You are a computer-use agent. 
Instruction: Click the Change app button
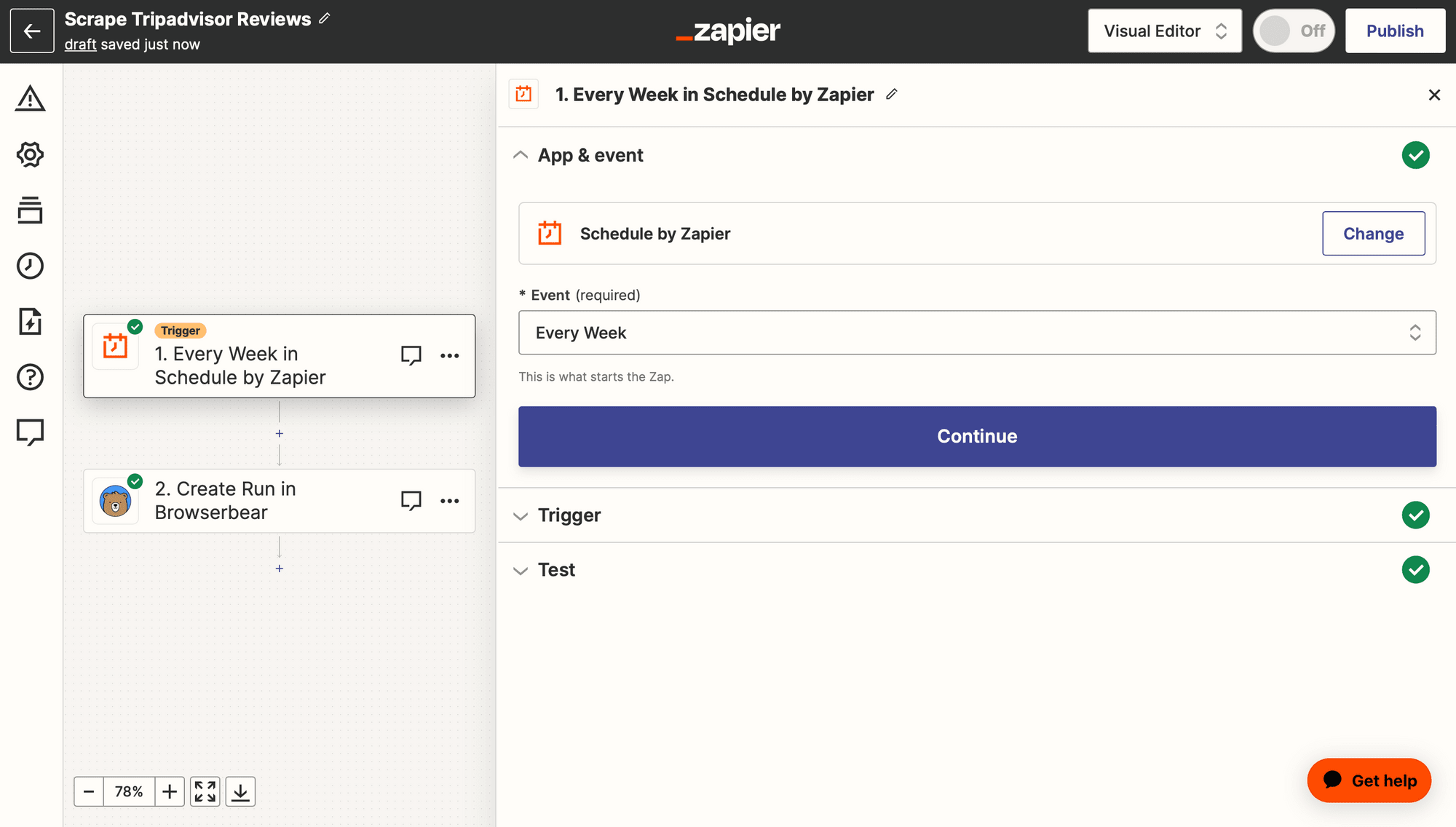pyautogui.click(x=1372, y=233)
